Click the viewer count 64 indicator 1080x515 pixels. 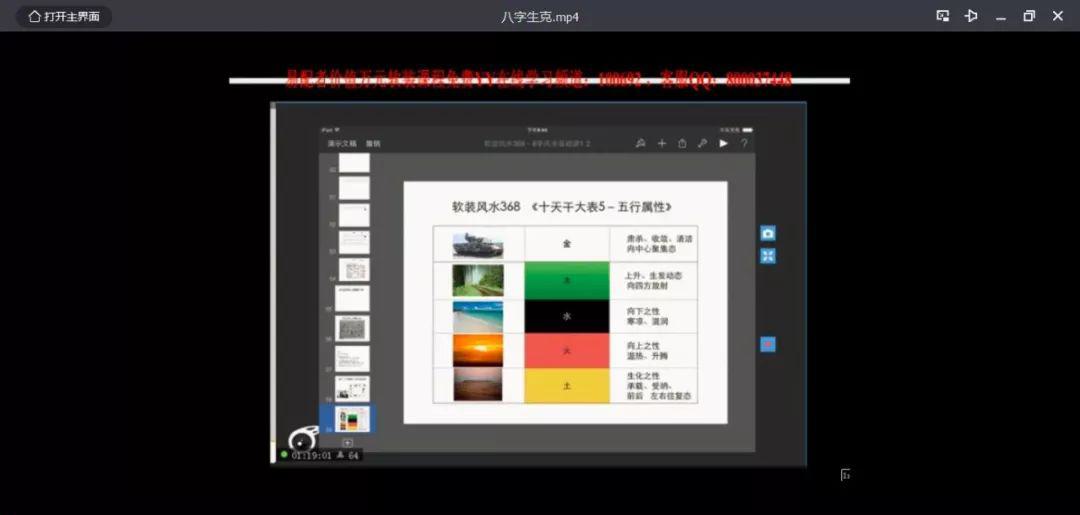349,455
